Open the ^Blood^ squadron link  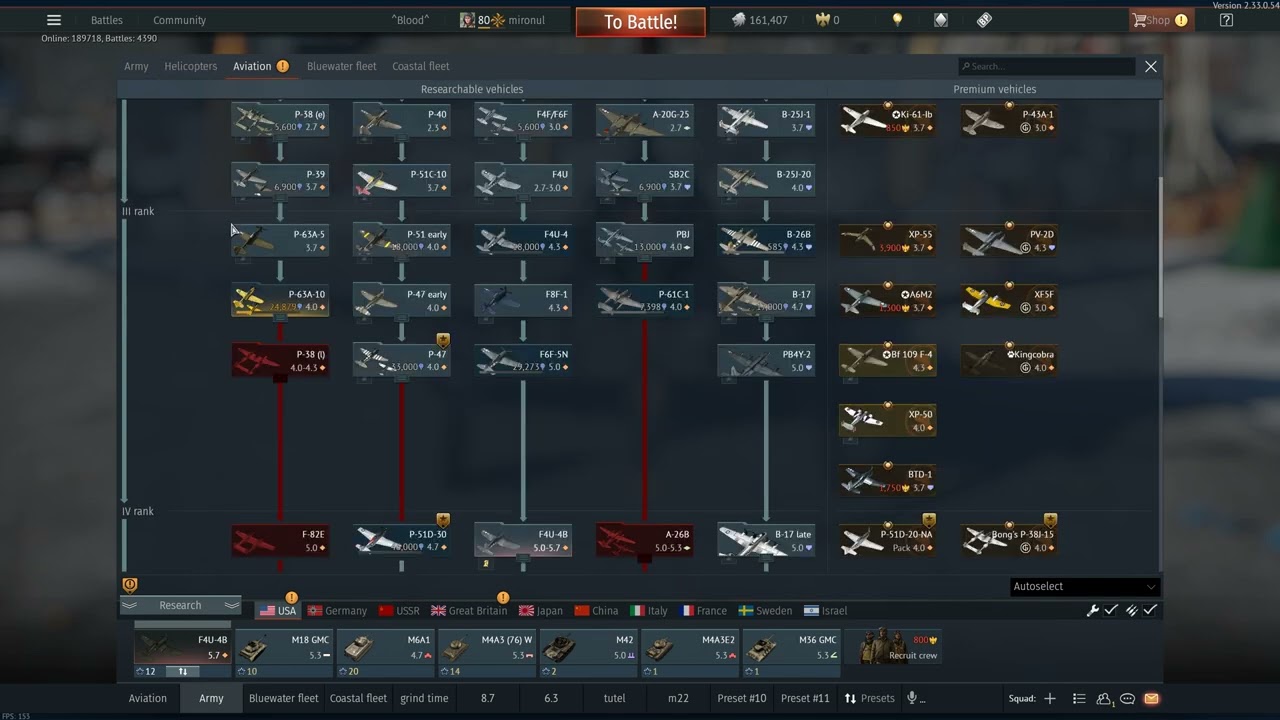410,20
